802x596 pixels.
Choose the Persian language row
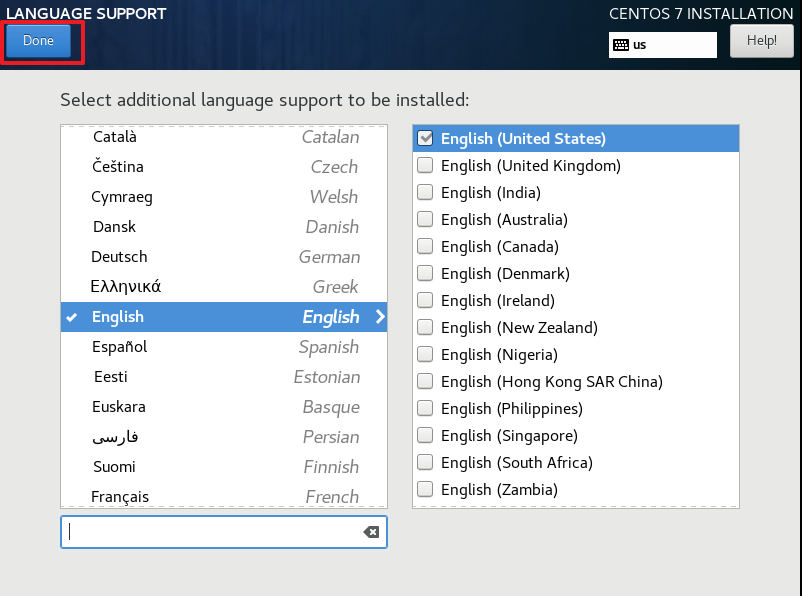pos(224,437)
